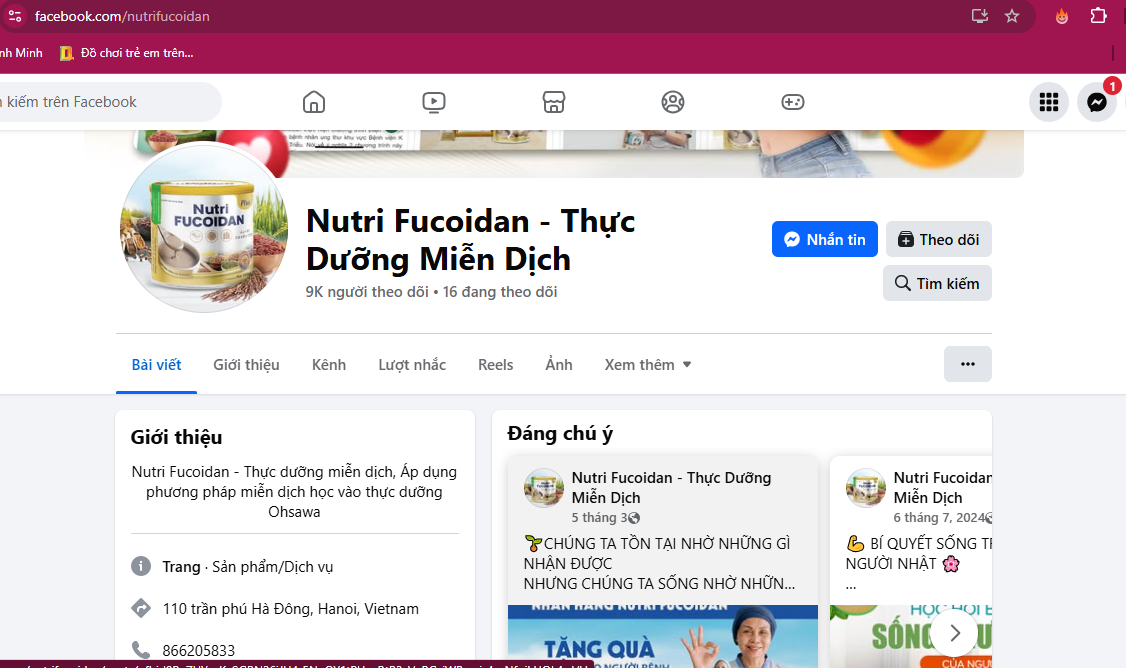Open the Facebook menu grid icon
The image size is (1126, 668).
1049,102
